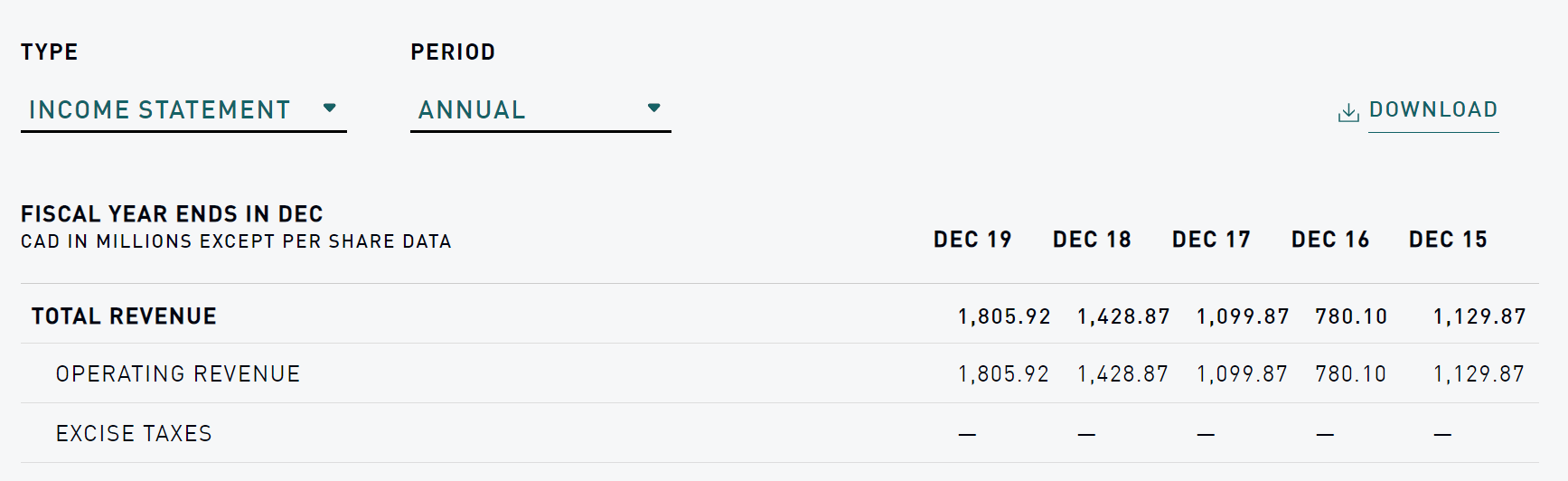The width and height of the screenshot is (1568, 481).
Task: Click Operating Revenue value 1,129.87 for Dec 15
Action: coord(1479,374)
